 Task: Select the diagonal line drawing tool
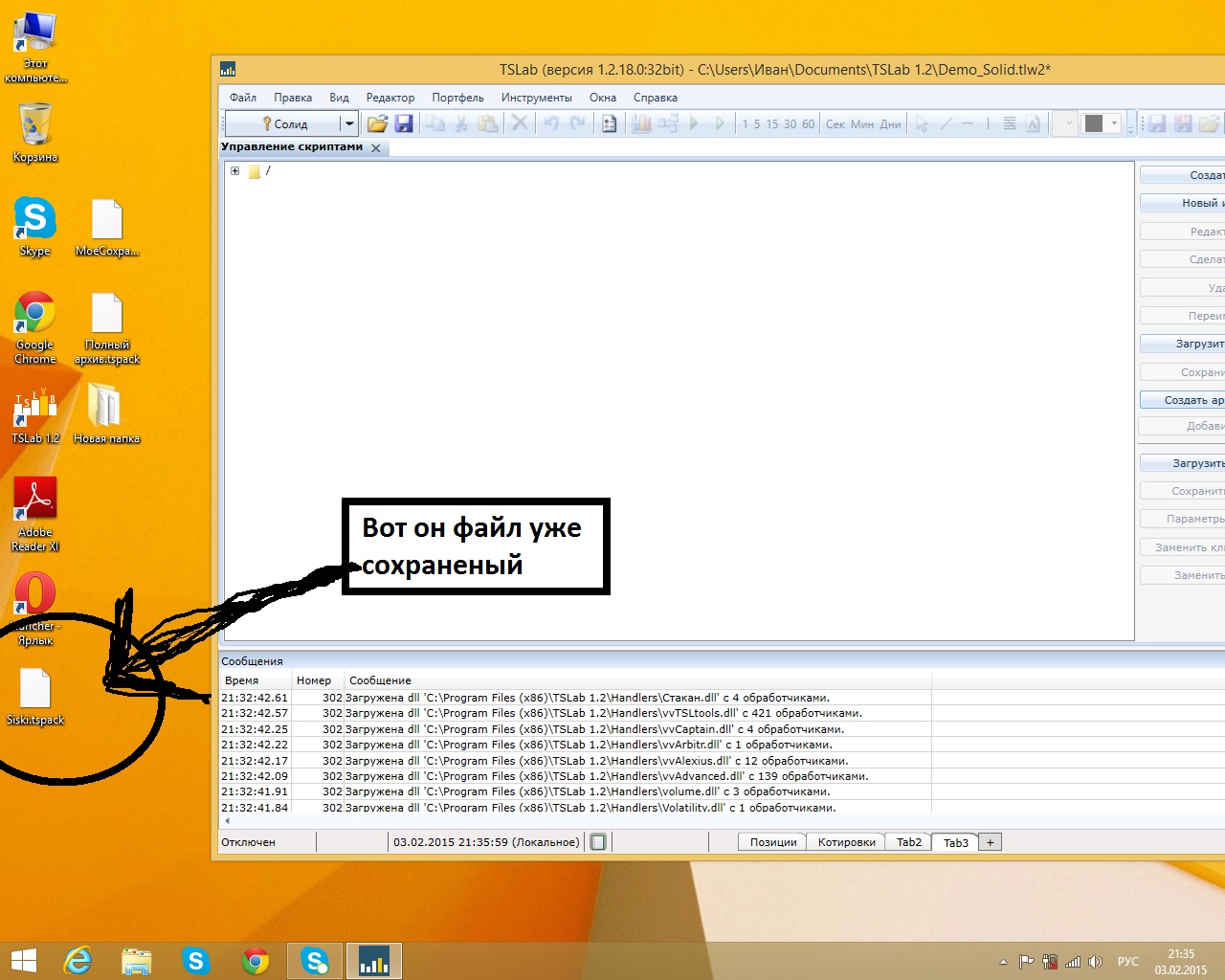click(x=946, y=123)
